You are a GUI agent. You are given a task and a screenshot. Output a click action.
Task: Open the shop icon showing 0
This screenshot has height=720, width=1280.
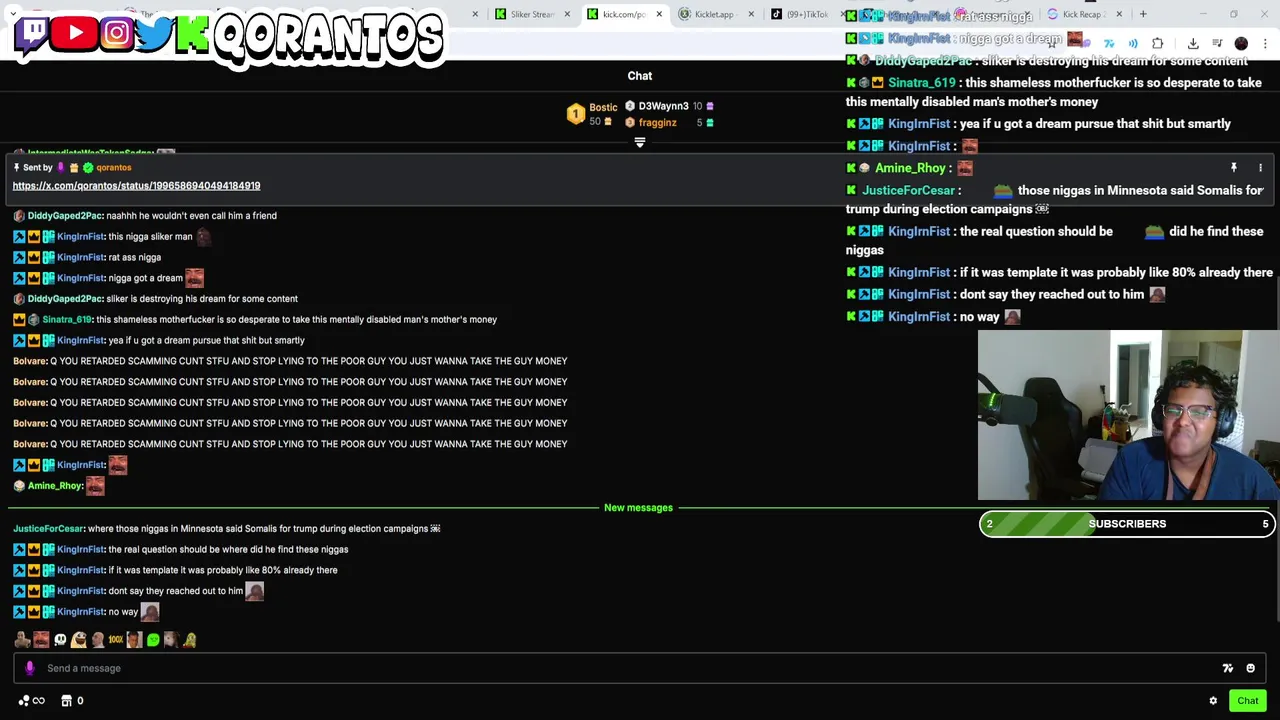73,701
